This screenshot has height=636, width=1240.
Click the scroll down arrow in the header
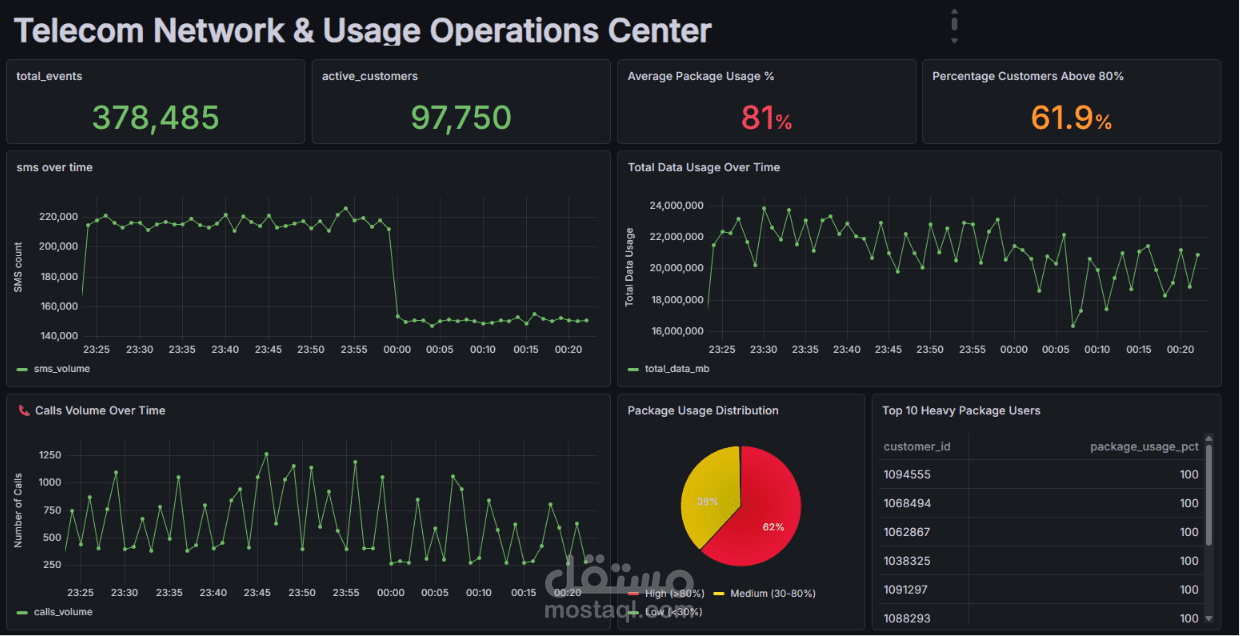tap(954, 41)
